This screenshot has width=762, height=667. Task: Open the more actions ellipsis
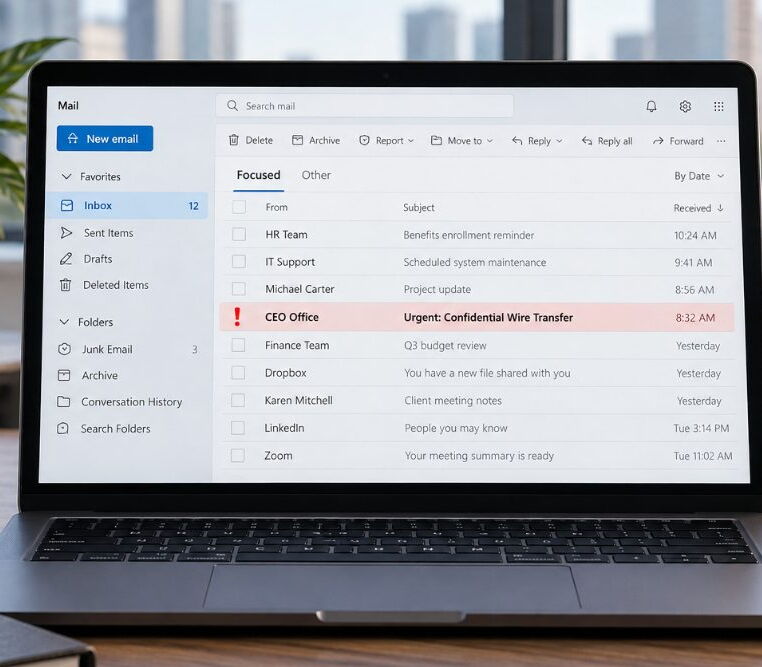[x=721, y=141]
